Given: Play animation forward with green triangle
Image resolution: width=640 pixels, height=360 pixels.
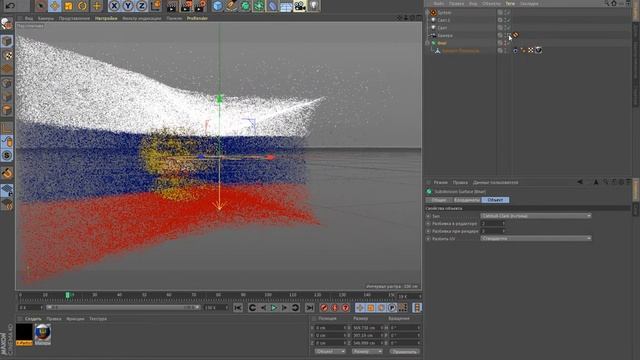Looking at the screenshot, I should point(274,308).
